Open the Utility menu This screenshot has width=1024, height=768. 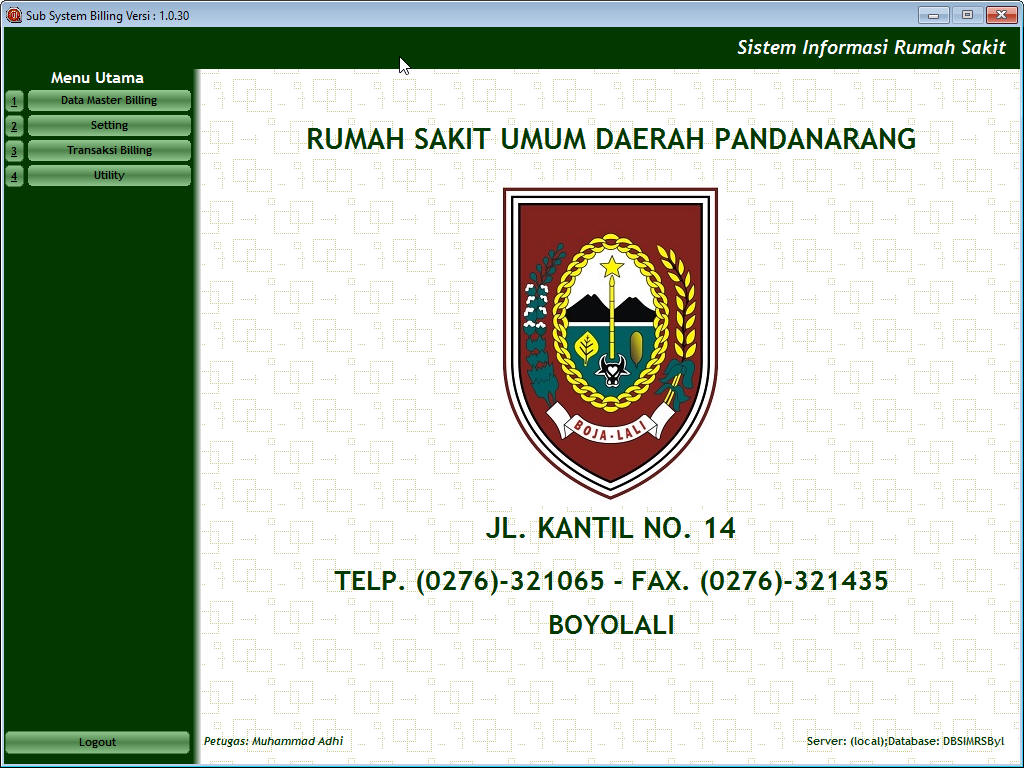109,175
